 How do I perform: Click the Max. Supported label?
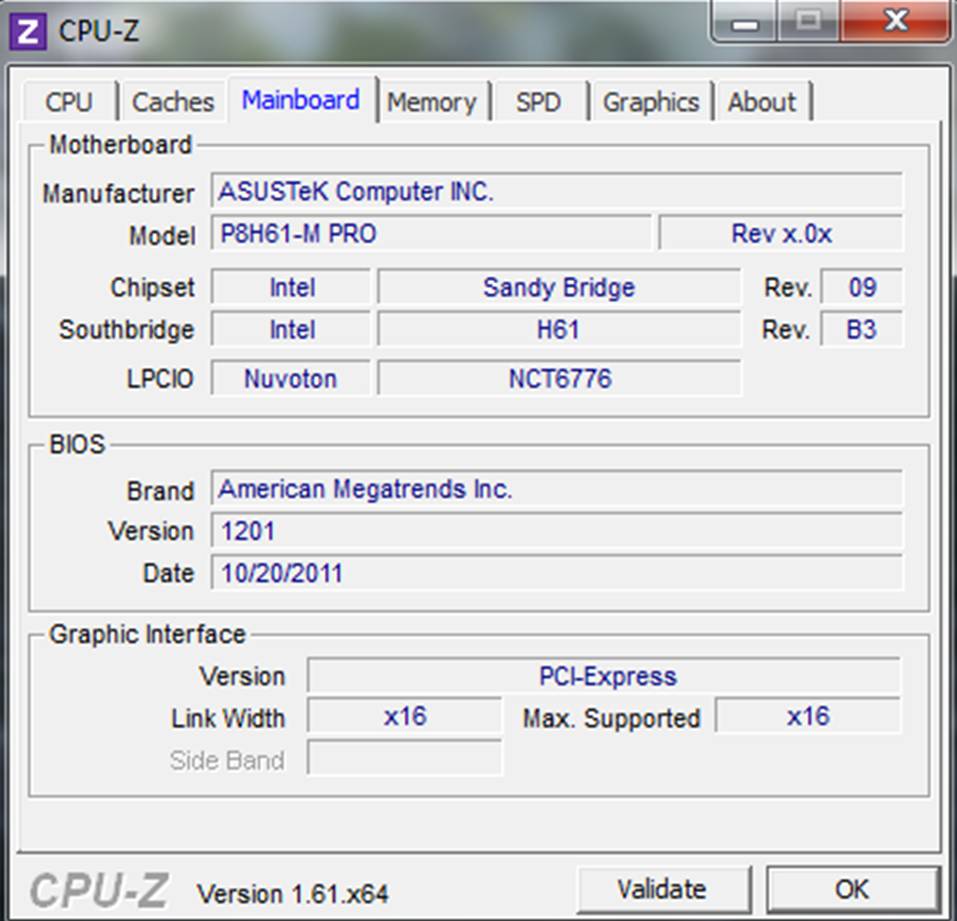click(612, 719)
